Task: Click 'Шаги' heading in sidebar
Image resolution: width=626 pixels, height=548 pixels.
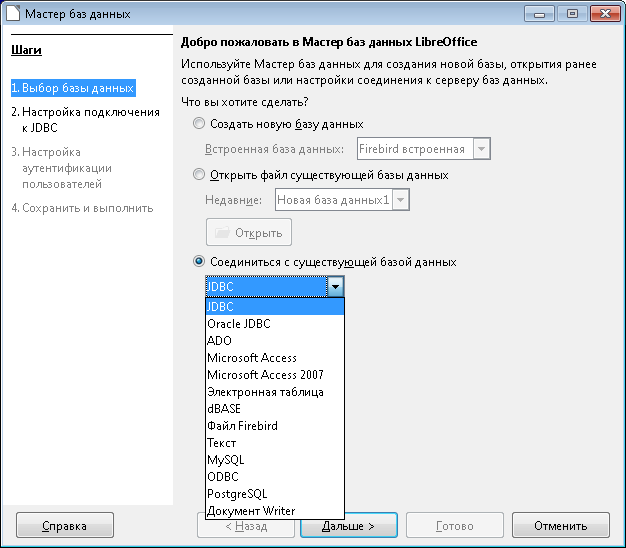Action: [26, 50]
